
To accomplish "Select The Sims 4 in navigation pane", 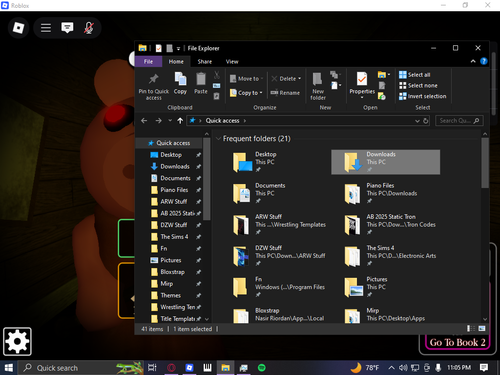I will (x=174, y=237).
